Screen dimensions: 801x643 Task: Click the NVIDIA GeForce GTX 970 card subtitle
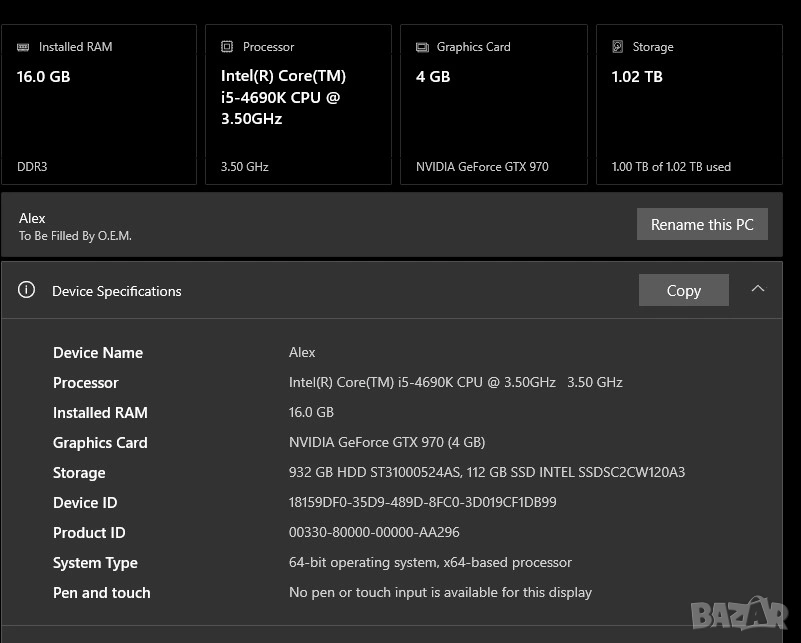tap(482, 167)
